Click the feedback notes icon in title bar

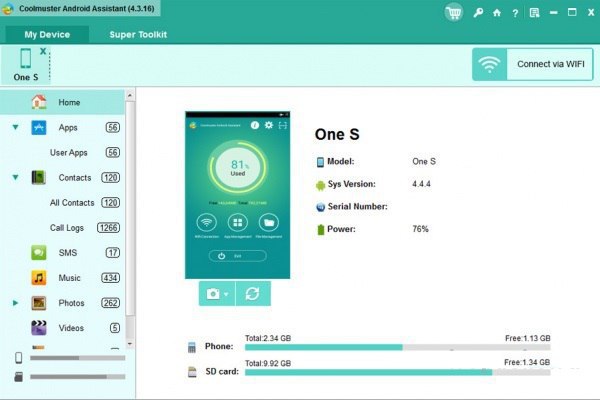coord(534,13)
